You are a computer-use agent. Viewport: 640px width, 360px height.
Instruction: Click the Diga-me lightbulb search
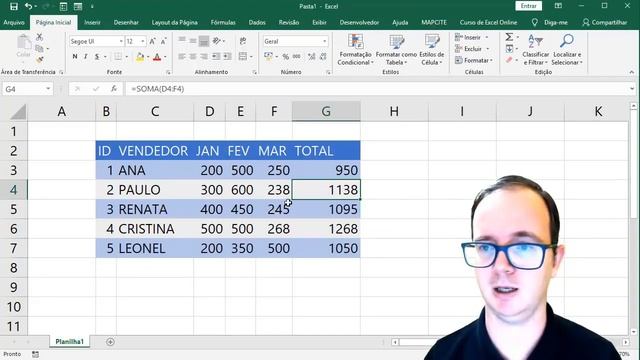[x=550, y=22]
